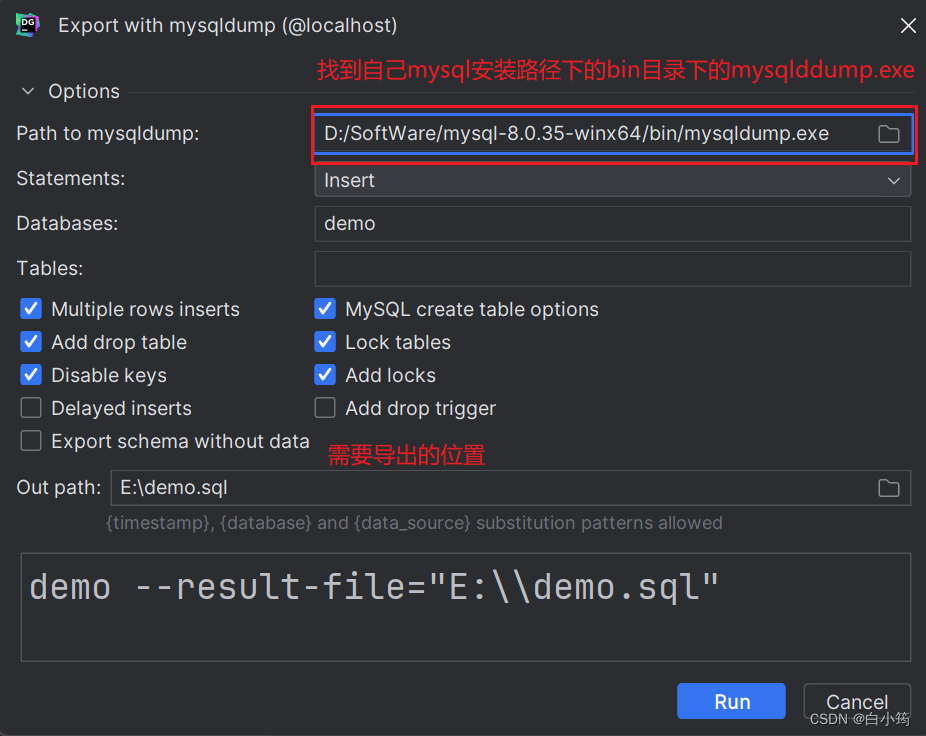Uncheck Lock tables option

point(325,342)
